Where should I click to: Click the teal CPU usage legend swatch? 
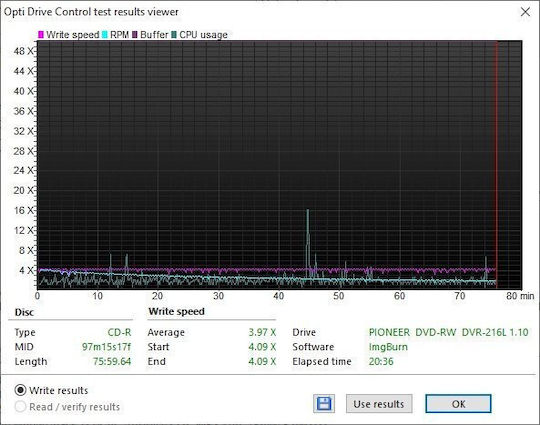174,35
